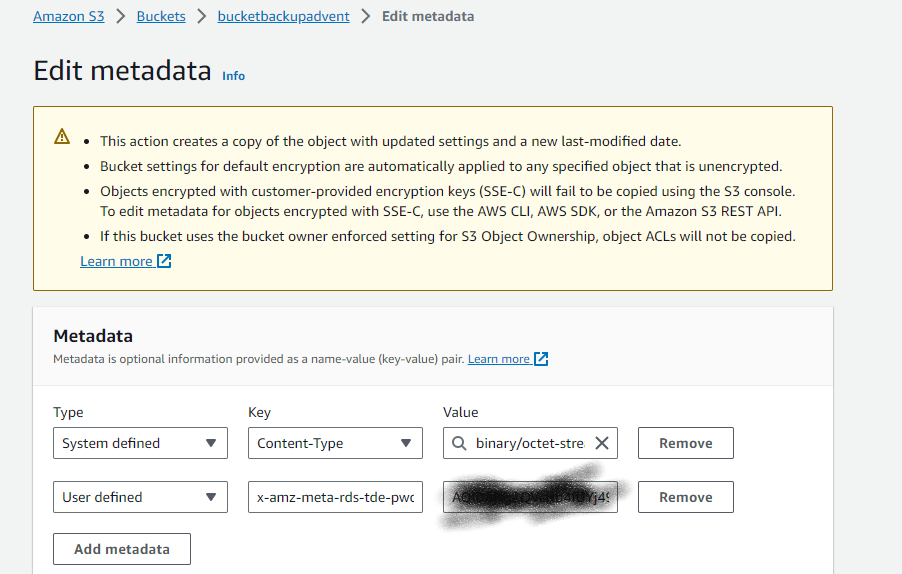Image resolution: width=902 pixels, height=574 pixels.
Task: Remove the Content-Type metadata row
Action: click(685, 443)
